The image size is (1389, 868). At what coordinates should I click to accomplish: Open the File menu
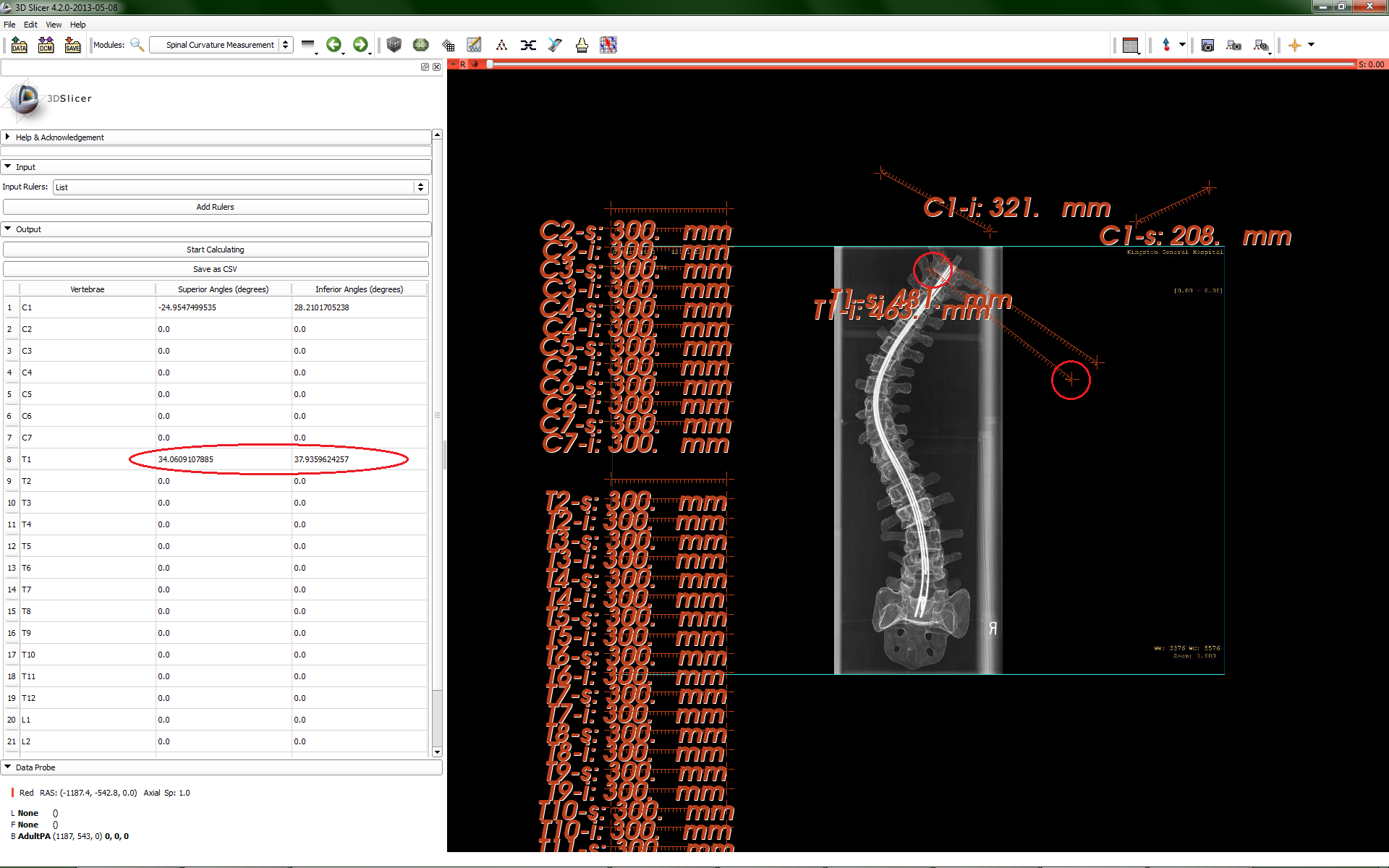pos(9,25)
